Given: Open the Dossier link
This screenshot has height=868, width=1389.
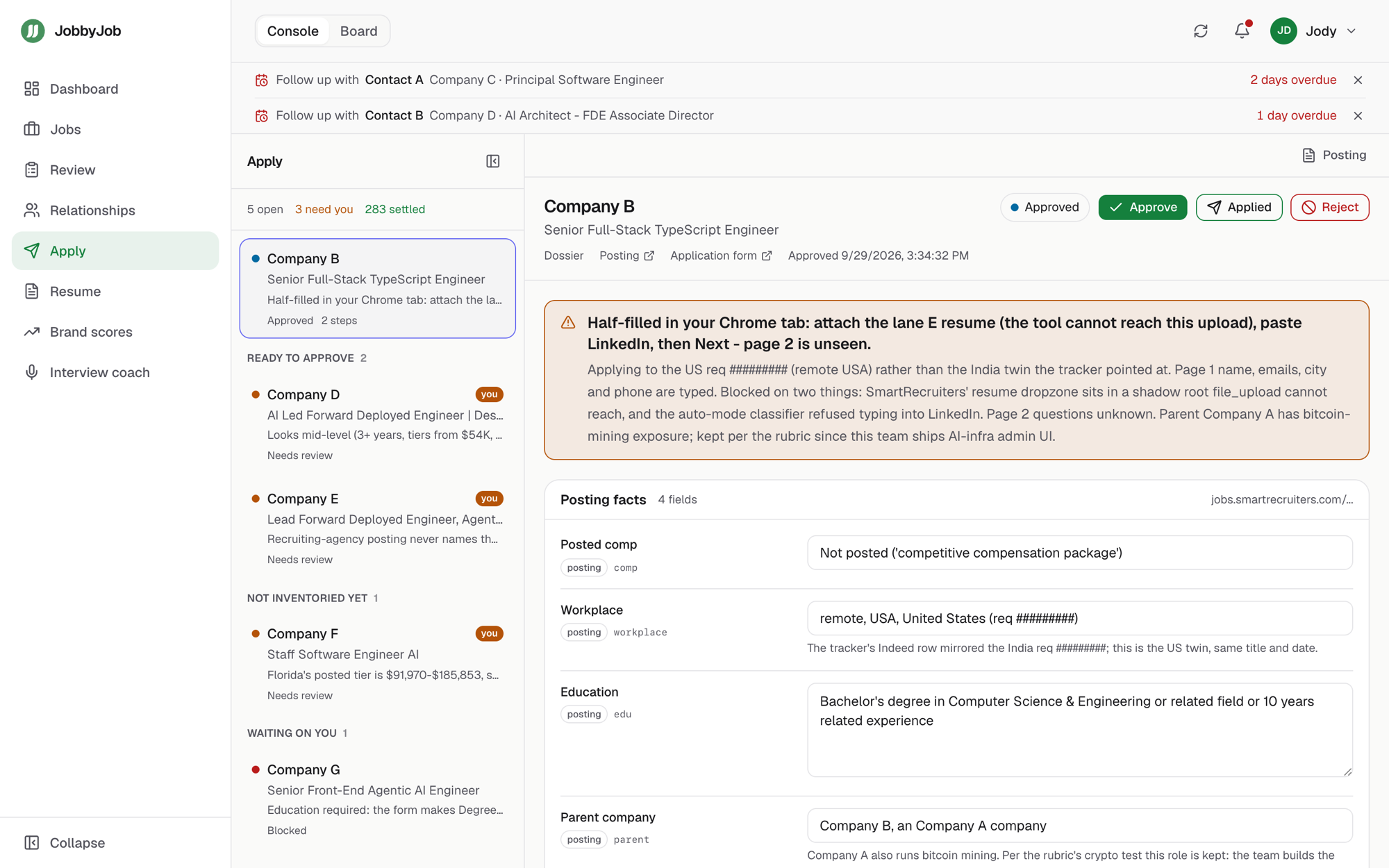Looking at the screenshot, I should click(x=563, y=256).
